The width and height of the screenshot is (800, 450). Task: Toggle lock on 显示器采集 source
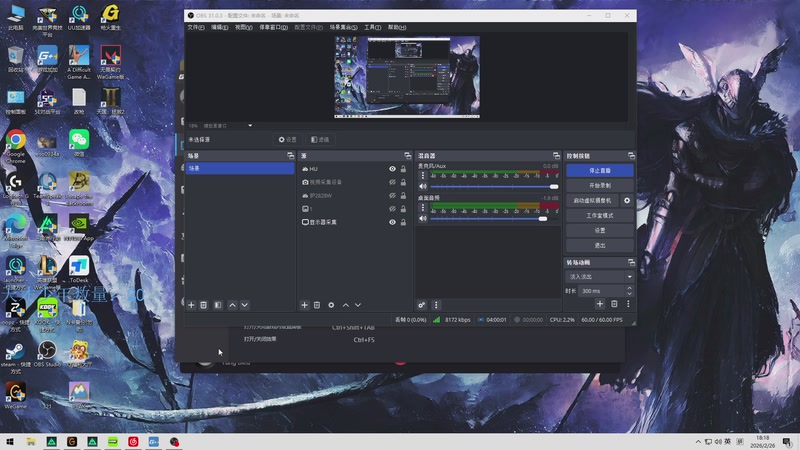point(403,222)
